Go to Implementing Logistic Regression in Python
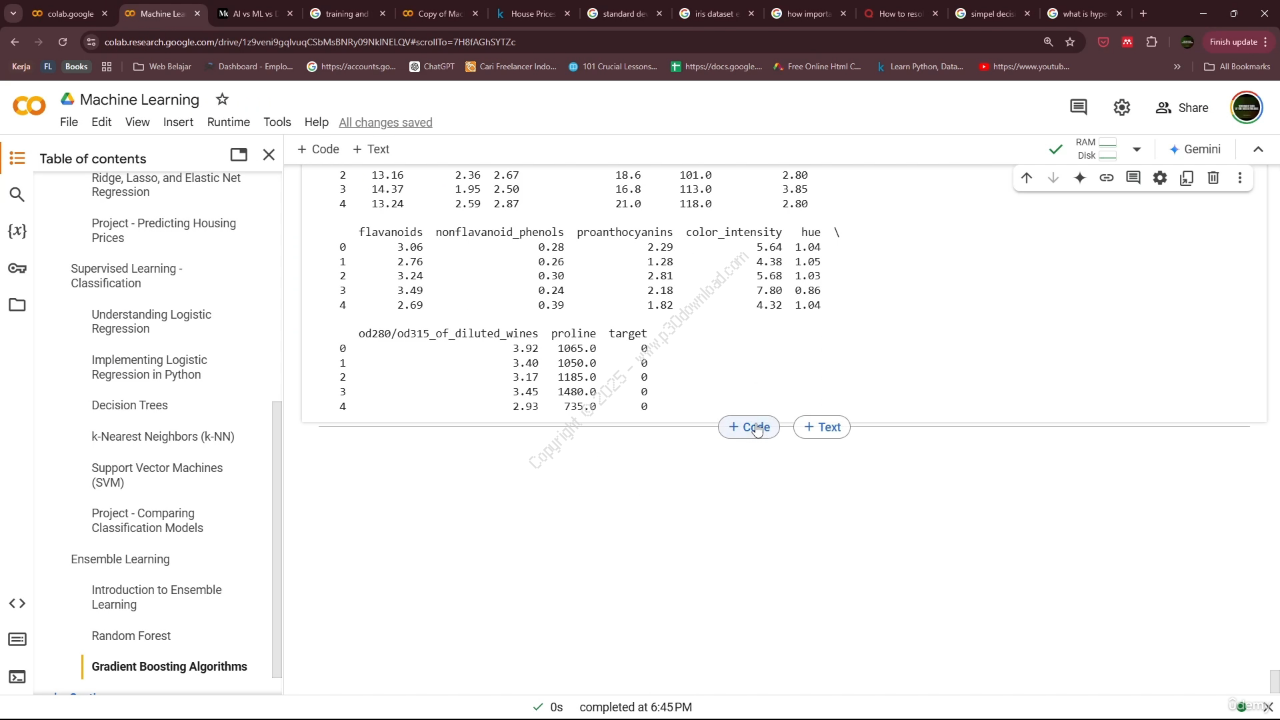This screenshot has height=720, width=1280. (x=149, y=367)
